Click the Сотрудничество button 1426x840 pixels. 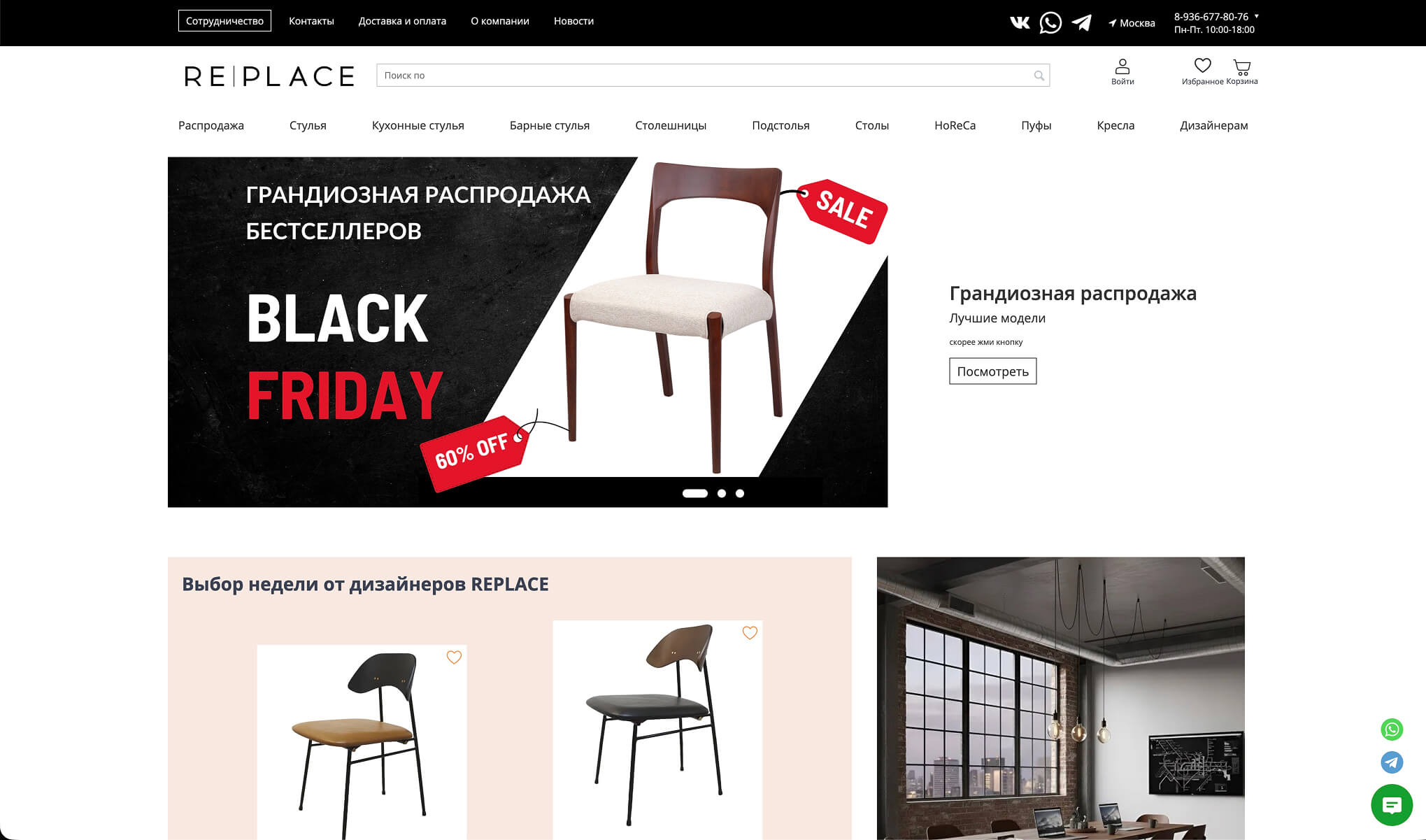pos(224,21)
